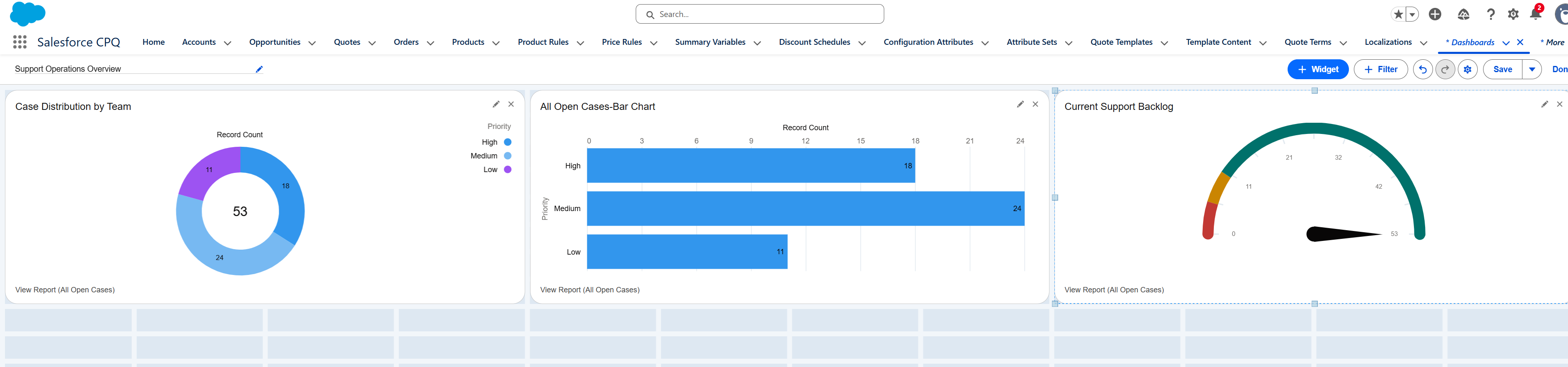Click the High bar showing 18
Viewport: 1568px width, 367px height.
(750, 165)
